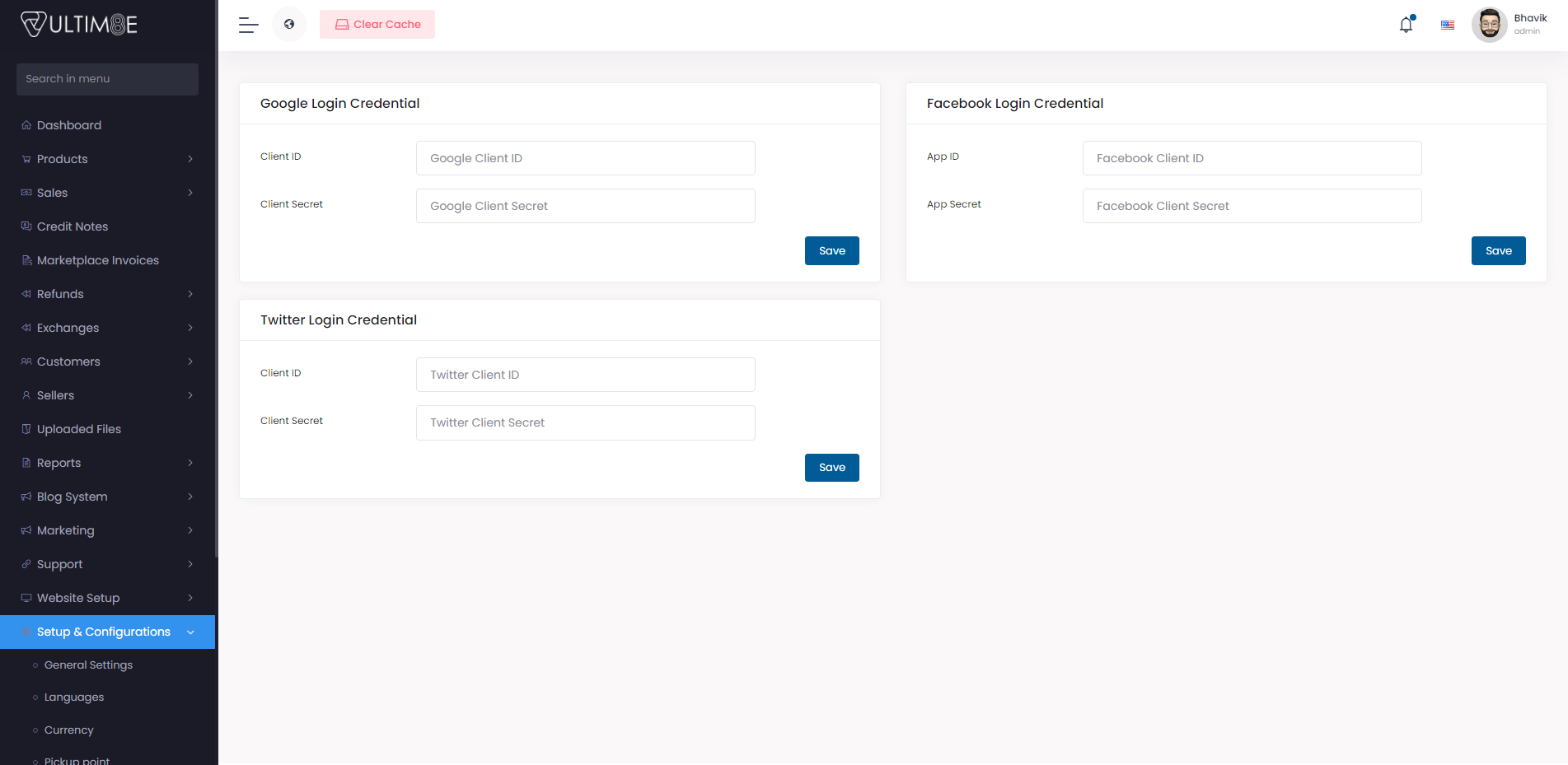Click the Uploaded Files icon

(26, 428)
